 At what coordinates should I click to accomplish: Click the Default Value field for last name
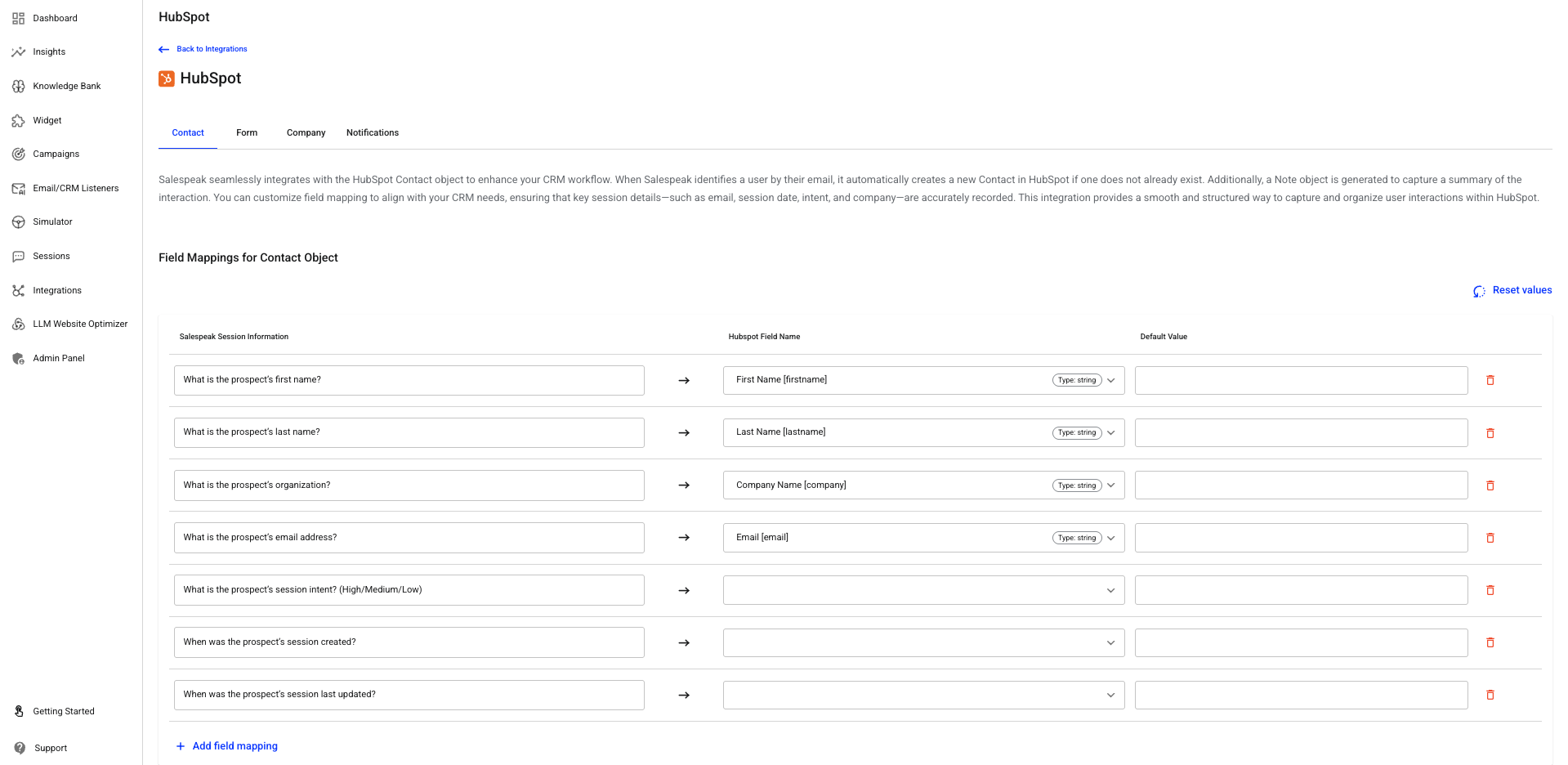pos(1301,432)
